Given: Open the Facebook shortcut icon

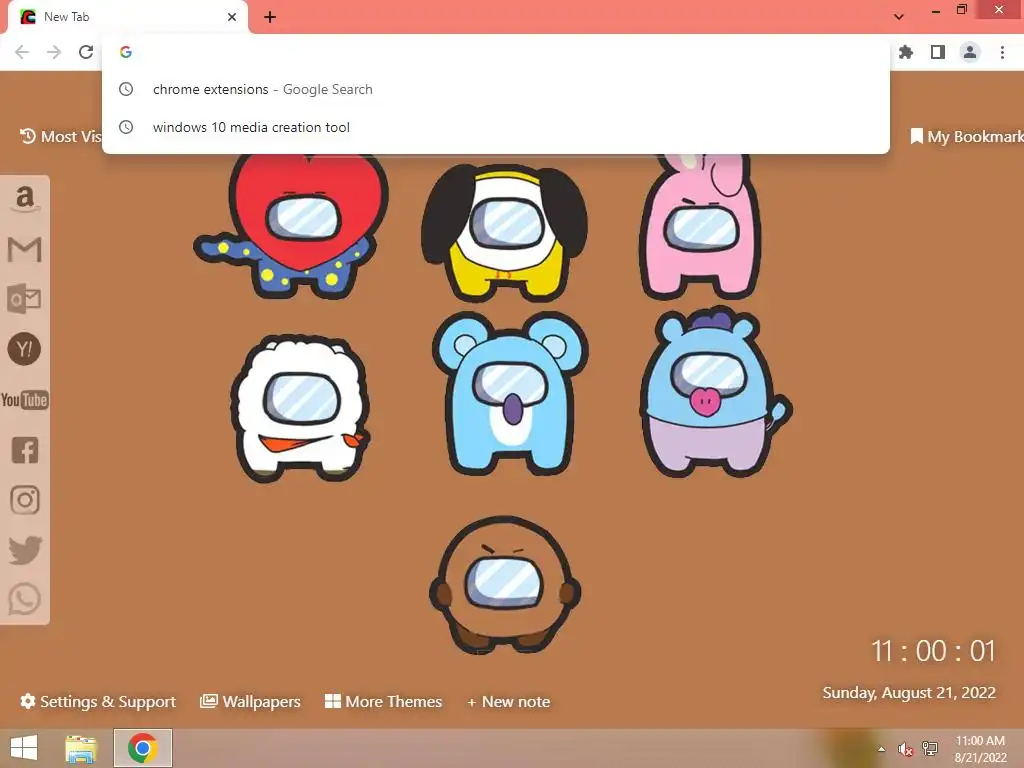Looking at the screenshot, I should (x=25, y=450).
